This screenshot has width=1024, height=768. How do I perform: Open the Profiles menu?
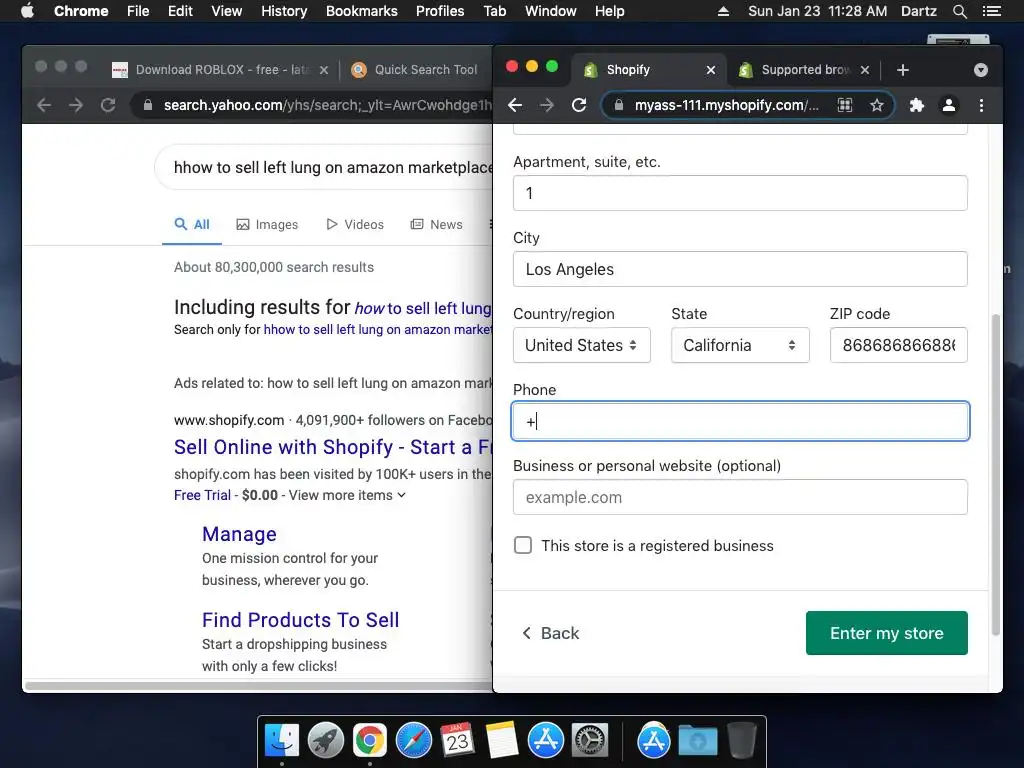click(440, 11)
